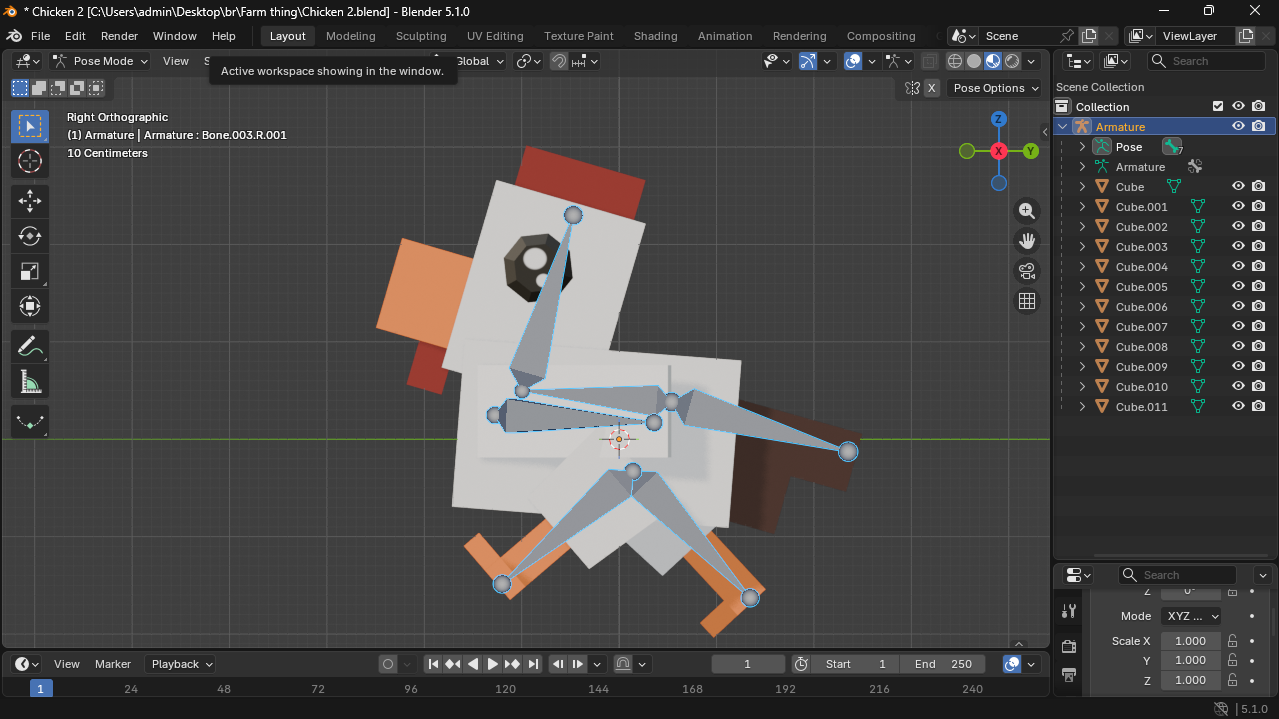Select the Scale tool

30,271
